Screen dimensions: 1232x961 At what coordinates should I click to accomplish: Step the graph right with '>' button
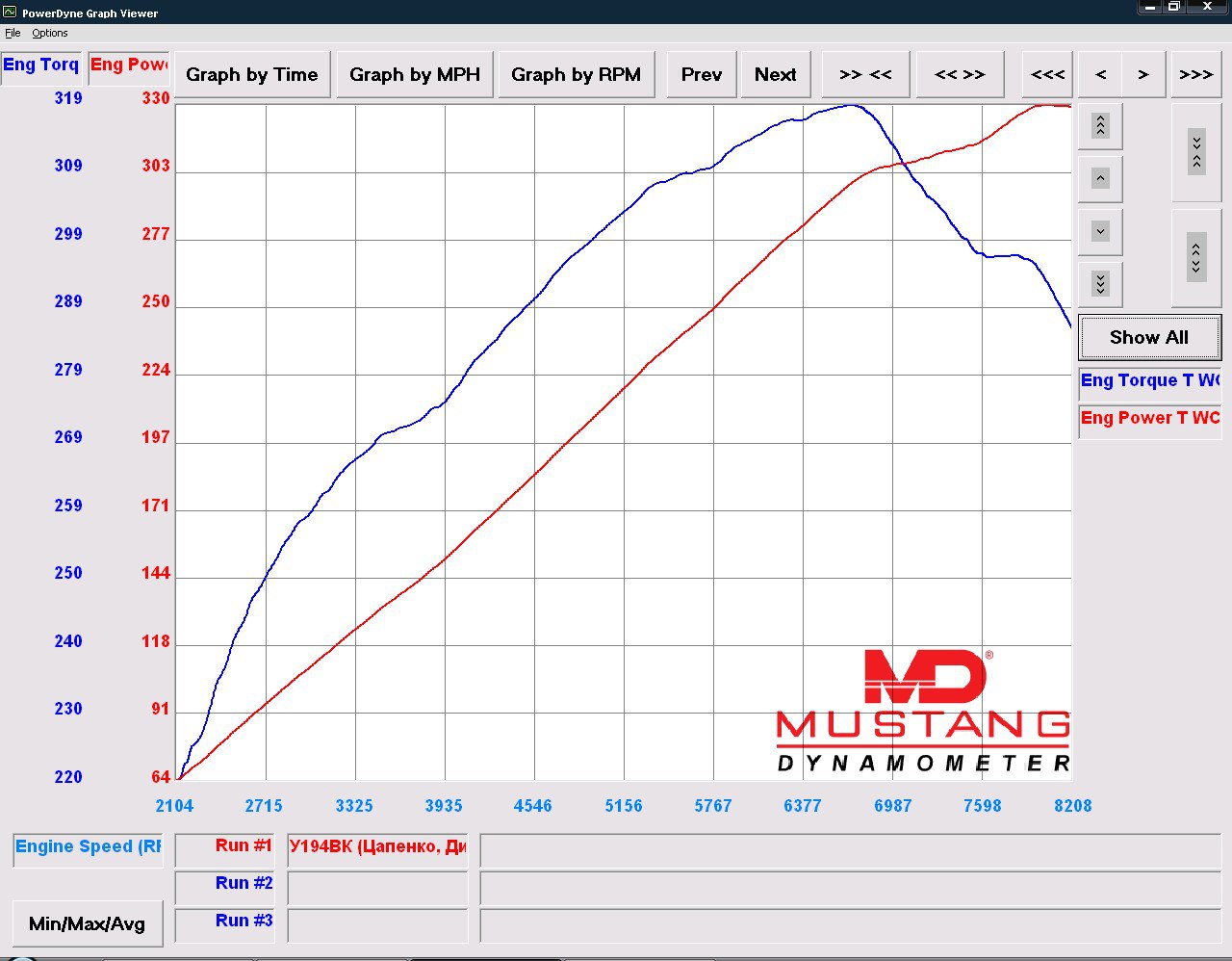coord(1142,75)
